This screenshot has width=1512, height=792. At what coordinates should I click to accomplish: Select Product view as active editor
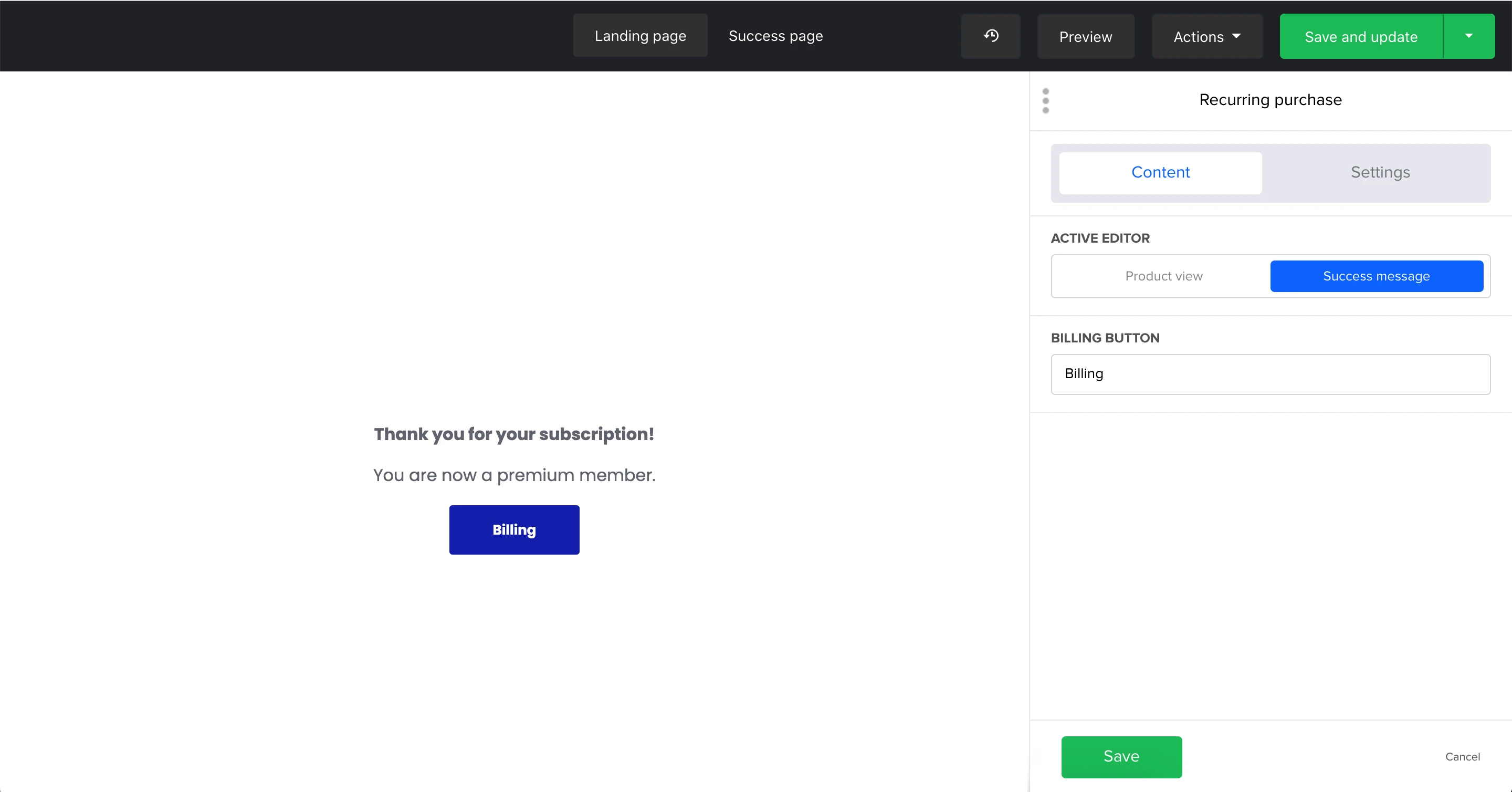pos(1163,276)
